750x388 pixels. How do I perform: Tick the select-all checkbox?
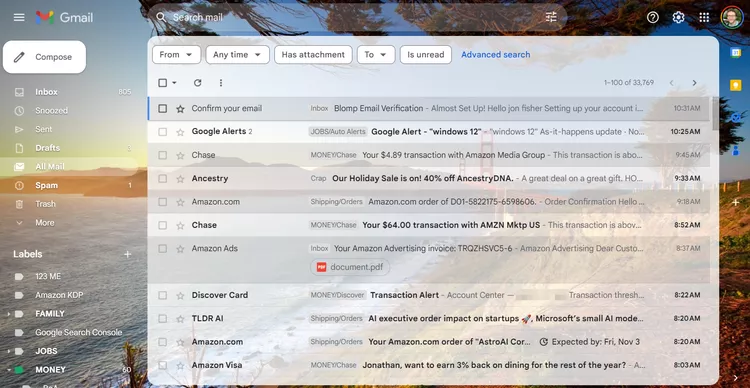pos(163,83)
